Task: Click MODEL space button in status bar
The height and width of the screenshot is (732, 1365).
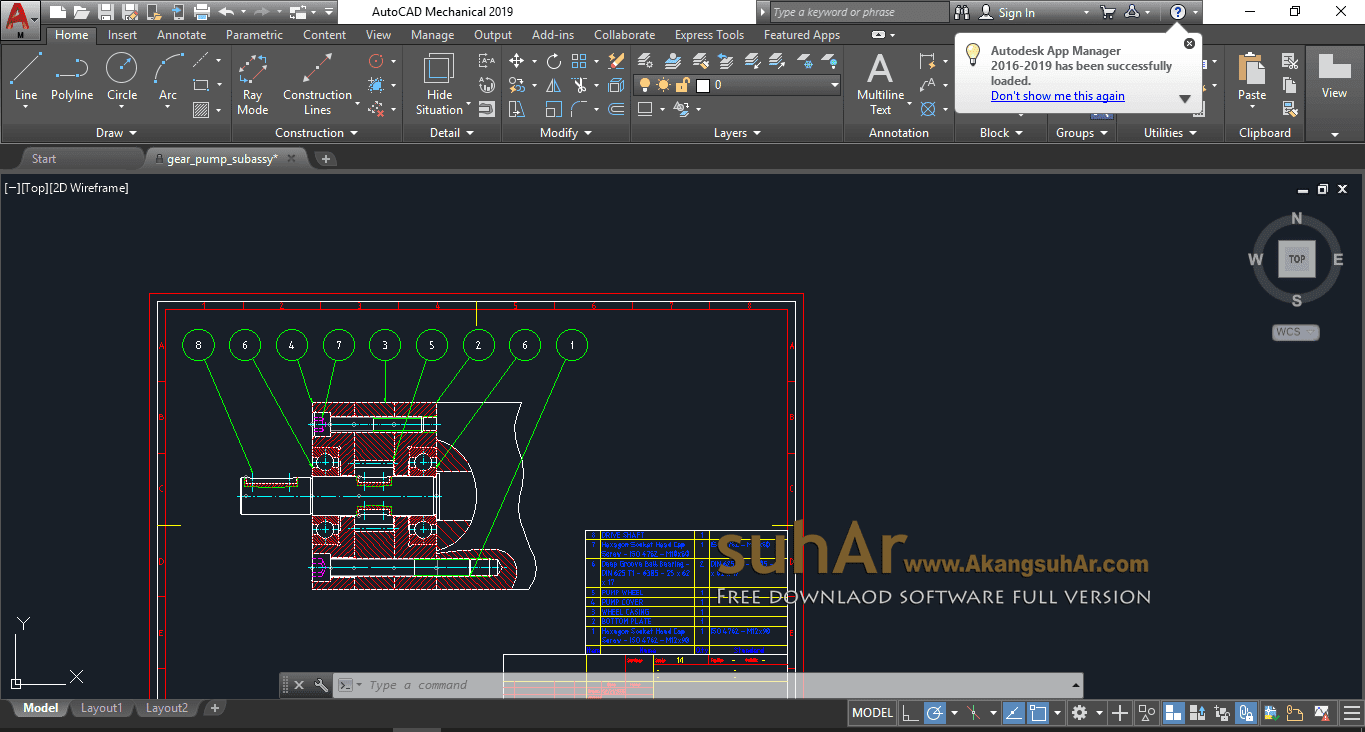Action: [872, 713]
